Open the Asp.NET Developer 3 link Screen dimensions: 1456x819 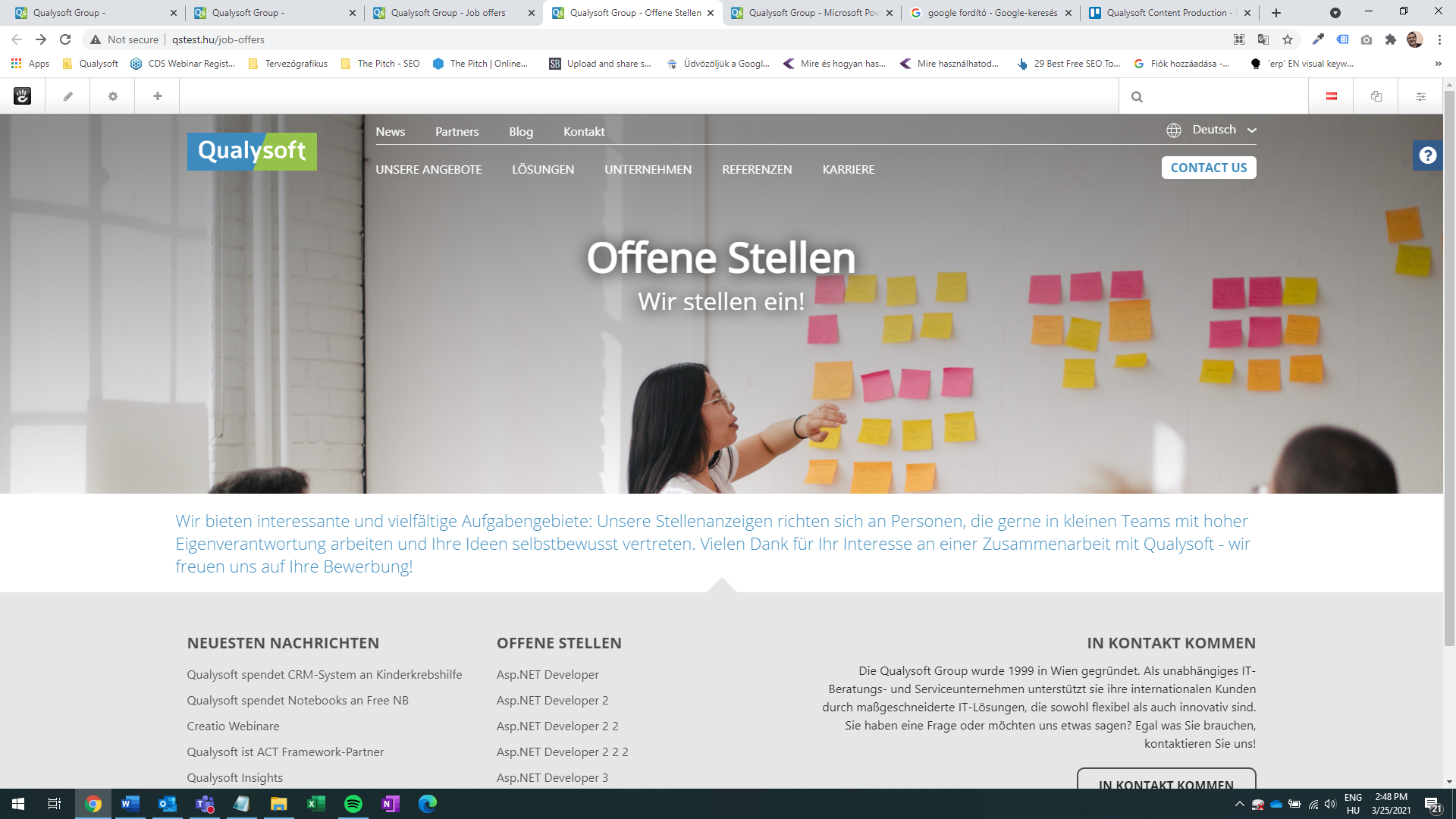click(552, 777)
